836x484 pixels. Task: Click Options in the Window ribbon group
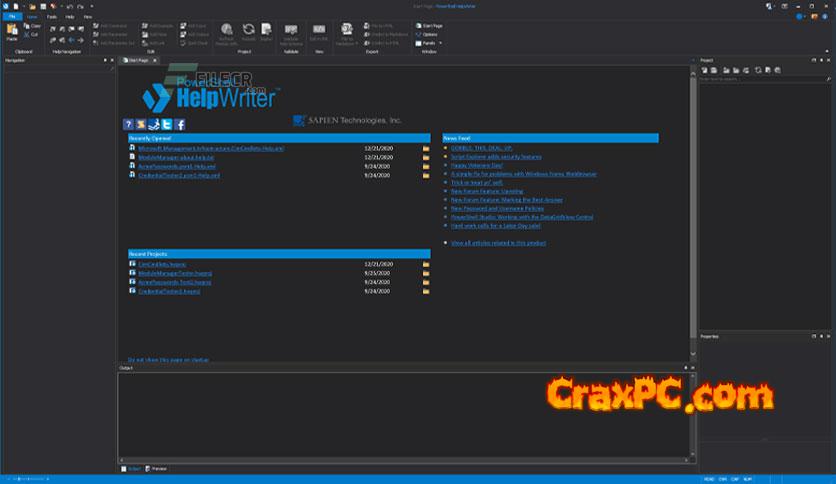[429, 34]
